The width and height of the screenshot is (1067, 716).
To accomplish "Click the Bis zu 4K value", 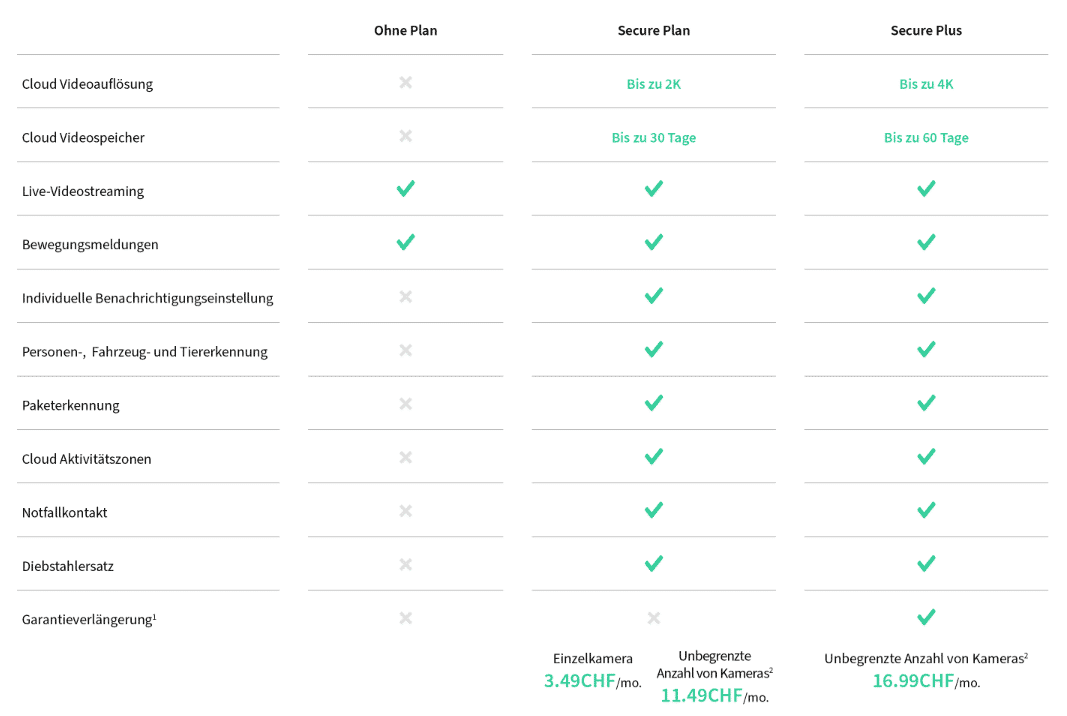I will [926, 84].
